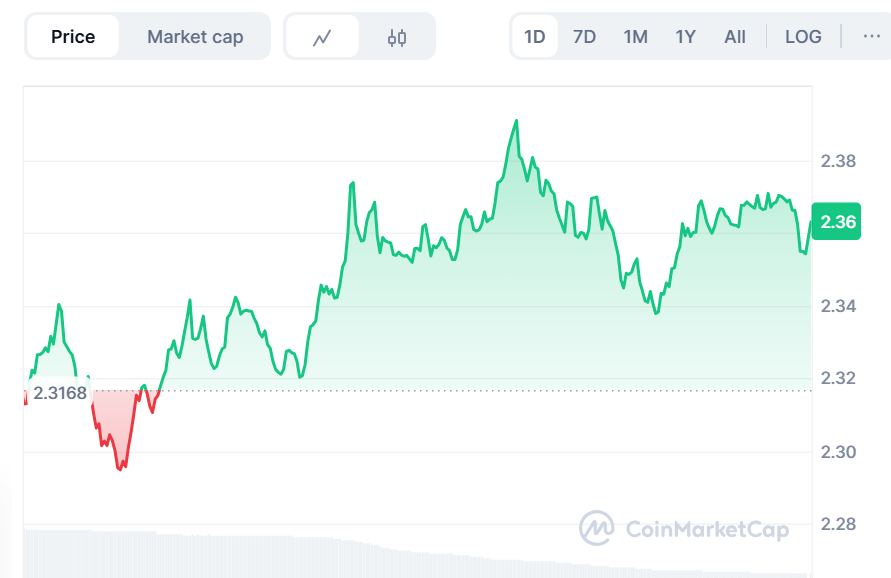Switch to line chart view

pyautogui.click(x=322, y=38)
